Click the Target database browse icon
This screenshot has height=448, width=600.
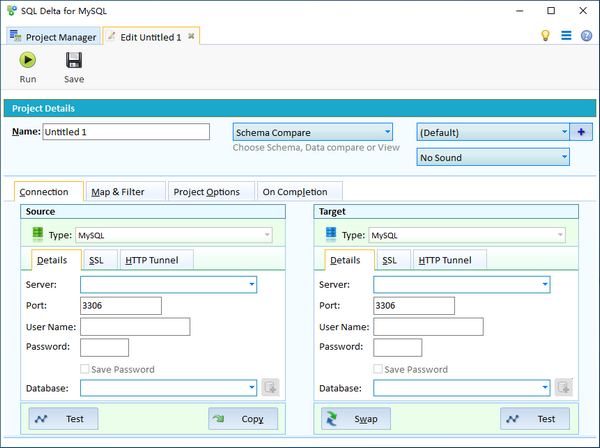click(563, 388)
